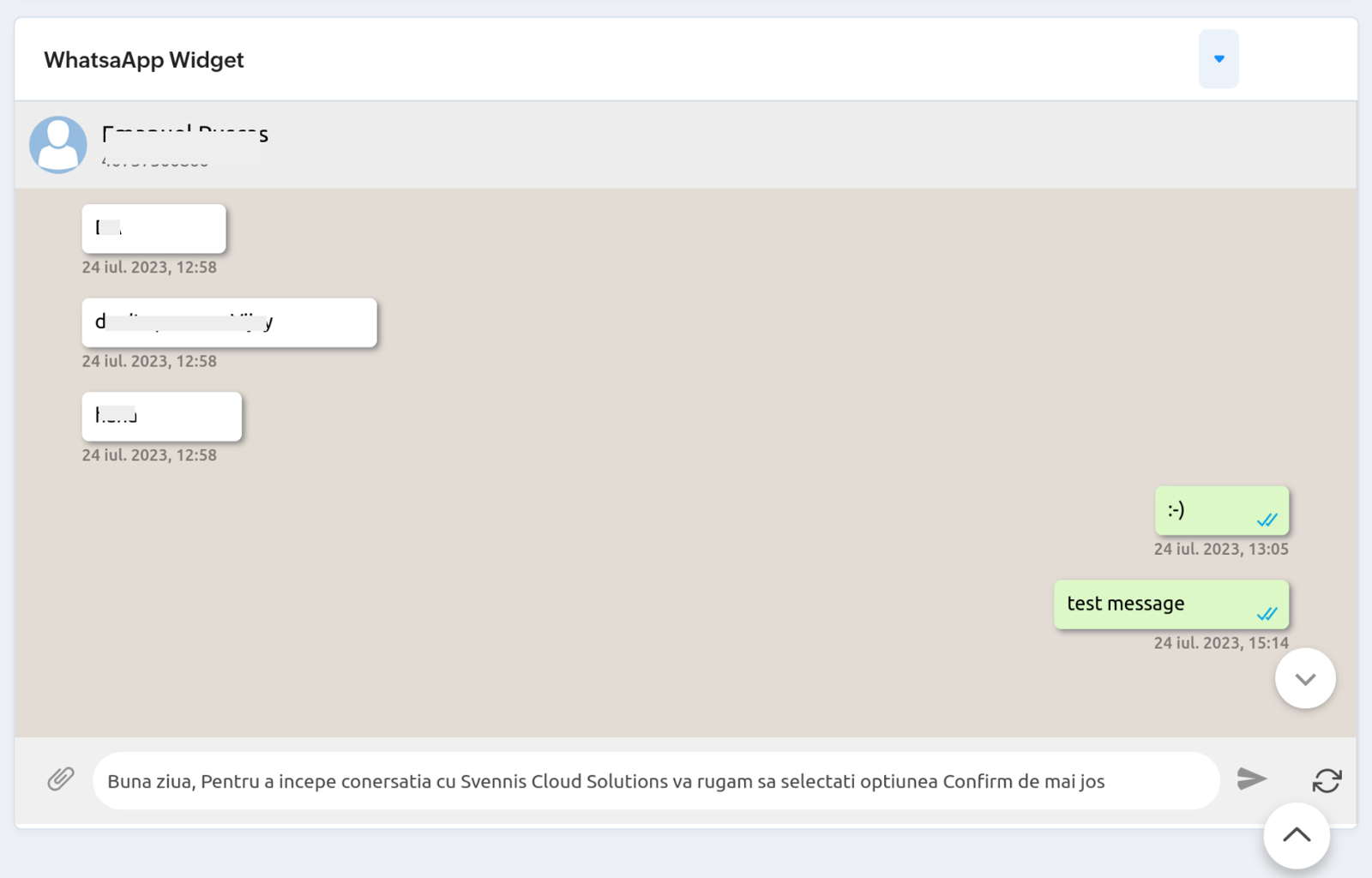Refresh the conversation with the reload icon

click(1327, 780)
